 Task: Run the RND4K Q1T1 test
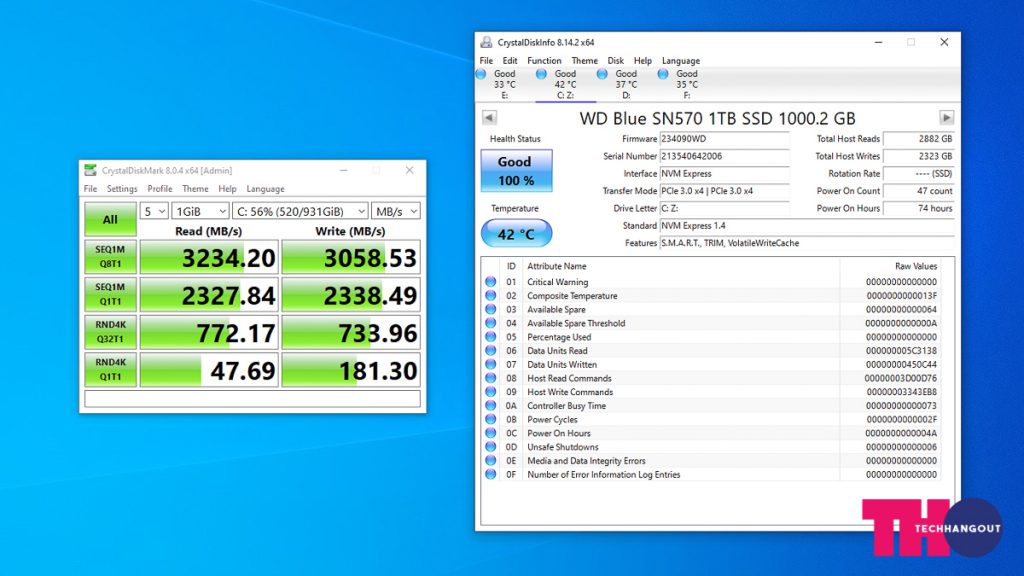click(x=110, y=370)
